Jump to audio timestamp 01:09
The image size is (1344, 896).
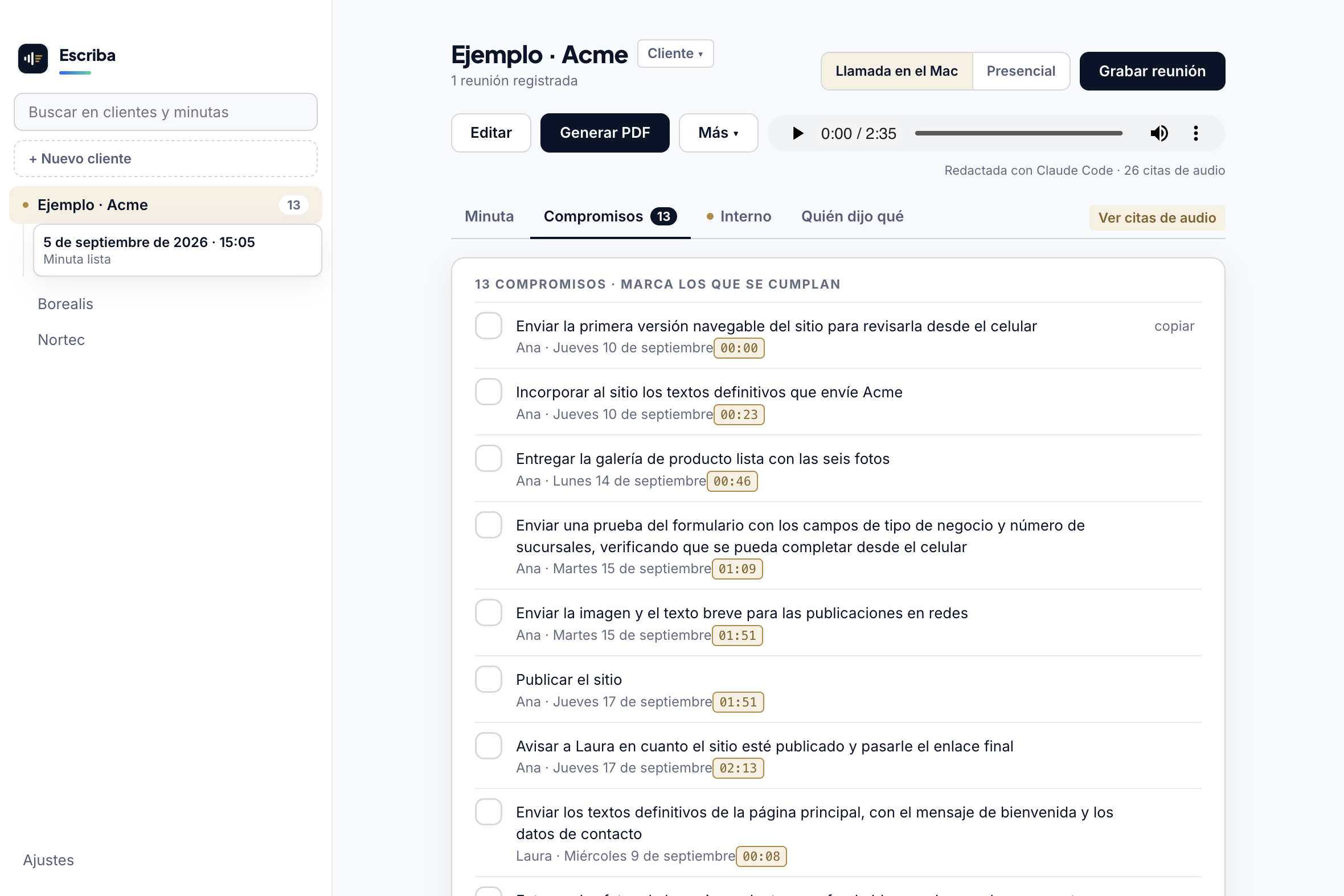pyautogui.click(x=737, y=569)
